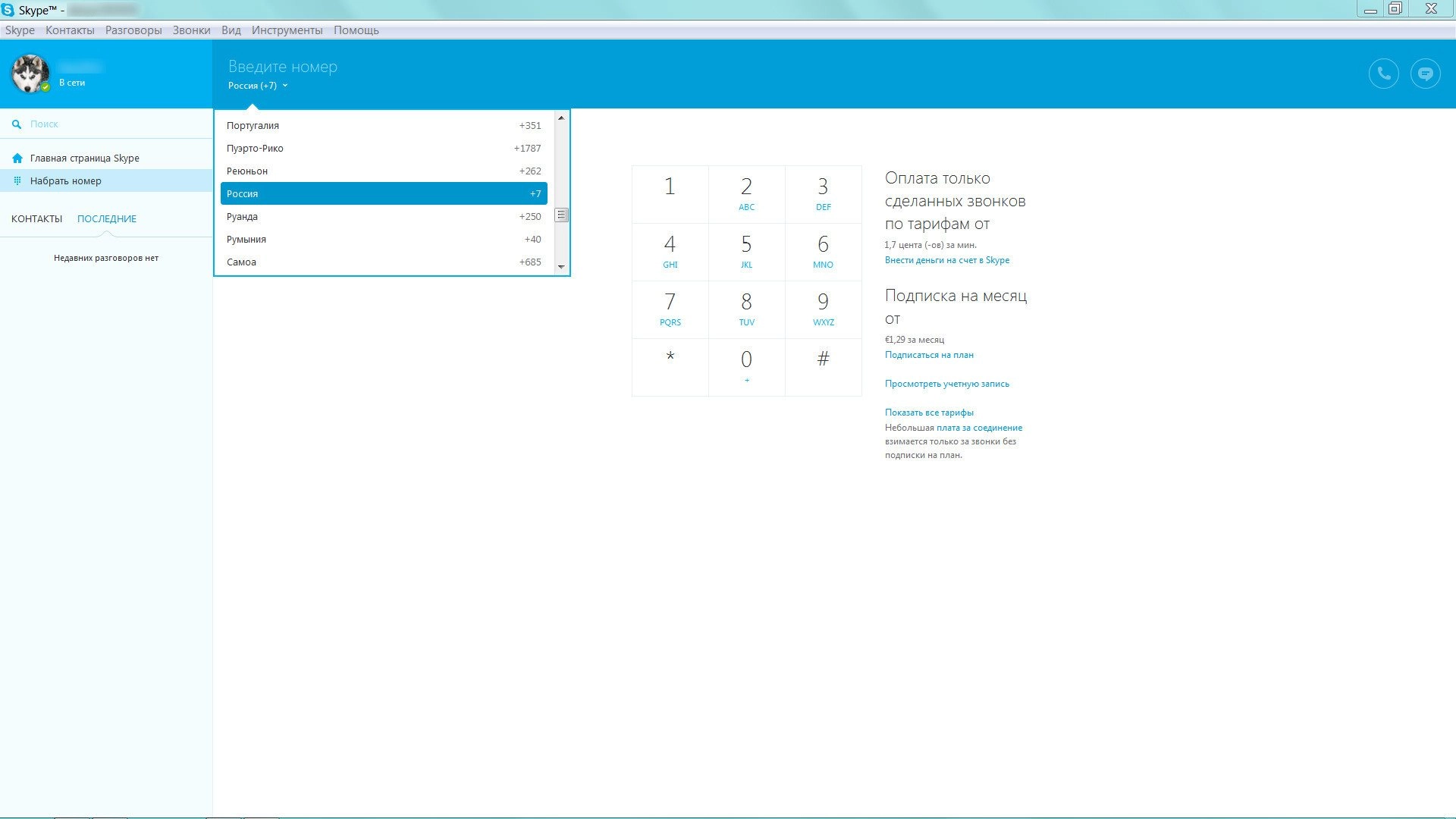This screenshot has height=819, width=1456.
Task: Go to Главная страница Skype
Action: (x=106, y=158)
